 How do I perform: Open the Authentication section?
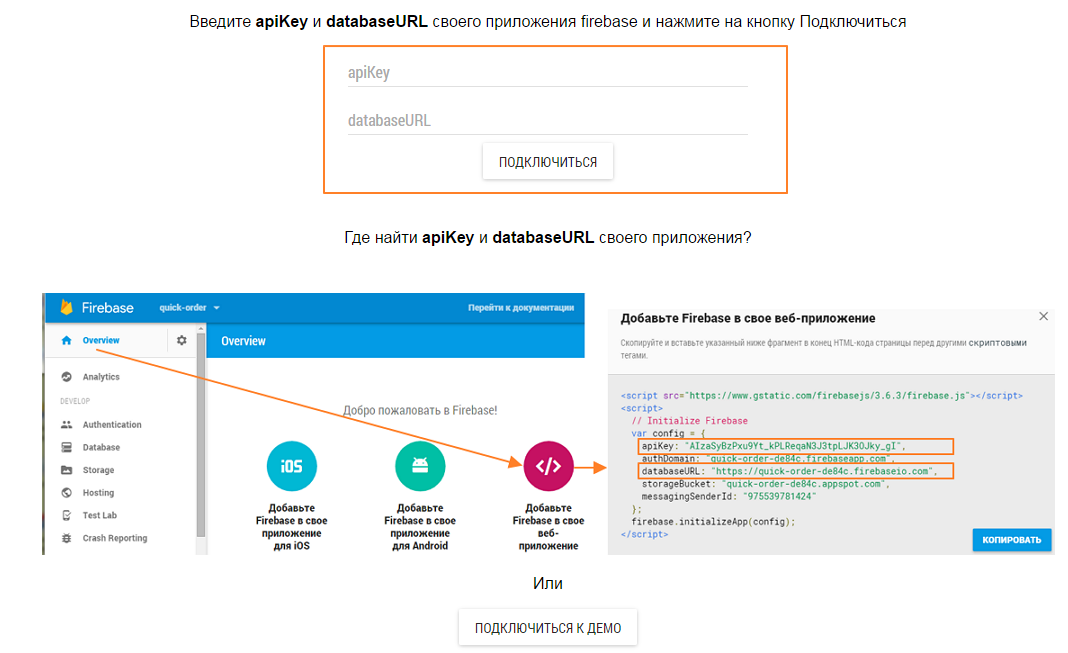[112, 424]
